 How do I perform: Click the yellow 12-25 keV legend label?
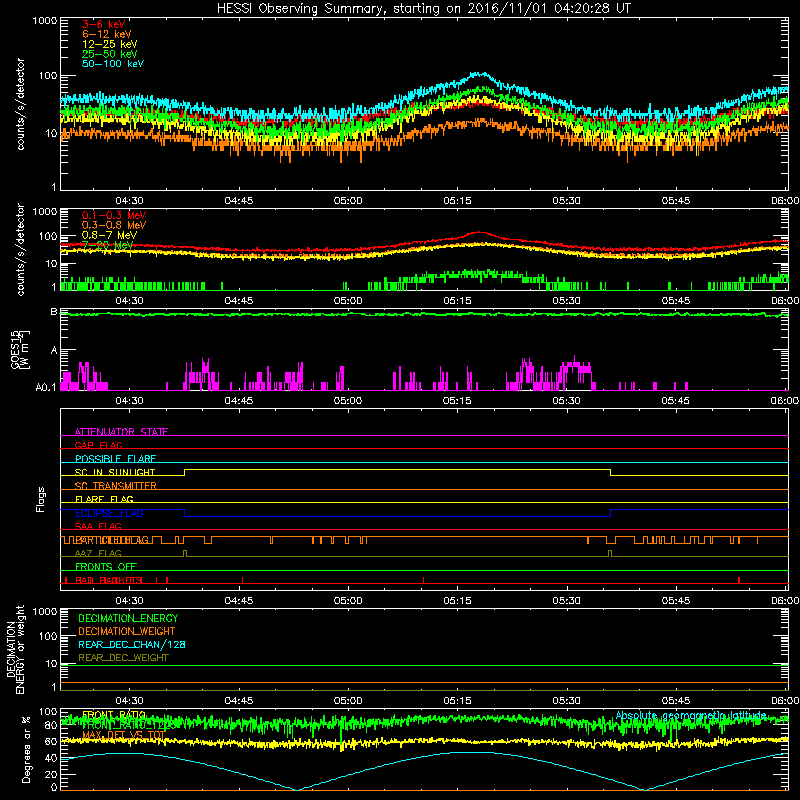[109, 44]
